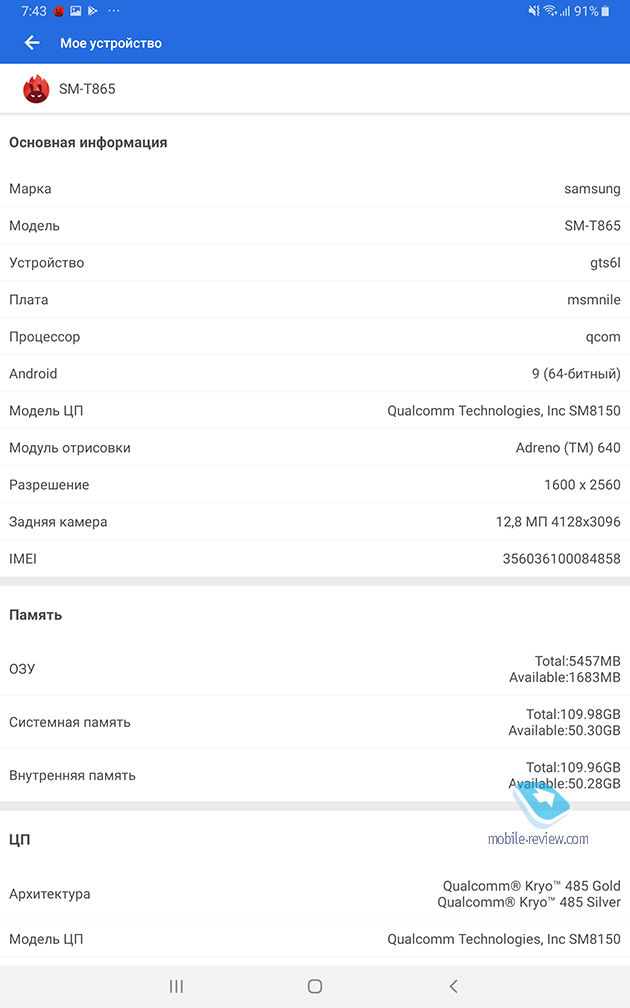Tap the system back chevron button
Viewport: 630px width, 1008px height.
pyautogui.click(x=453, y=986)
